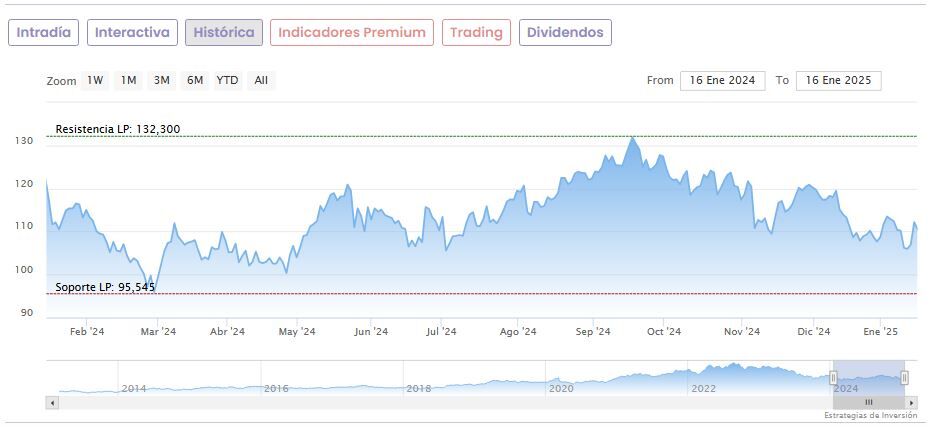This screenshot has height=427, width=931.
Task: Click the scrollbar thumb in the navigator
Action: (868, 402)
